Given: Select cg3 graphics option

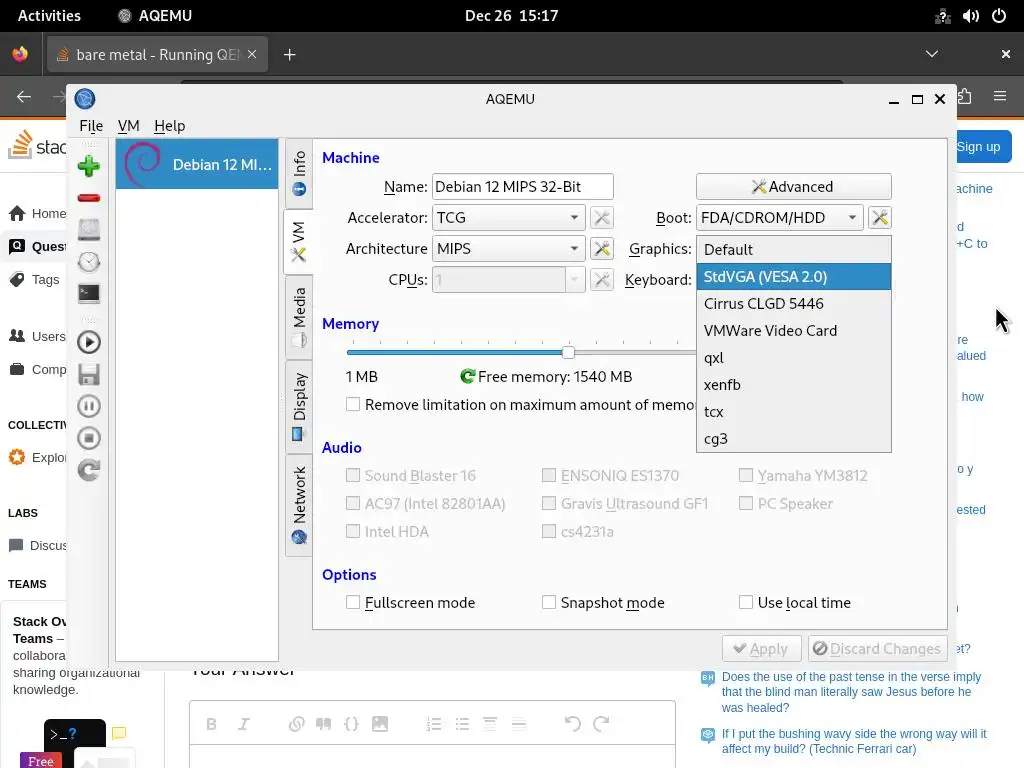Looking at the screenshot, I should [x=793, y=439].
